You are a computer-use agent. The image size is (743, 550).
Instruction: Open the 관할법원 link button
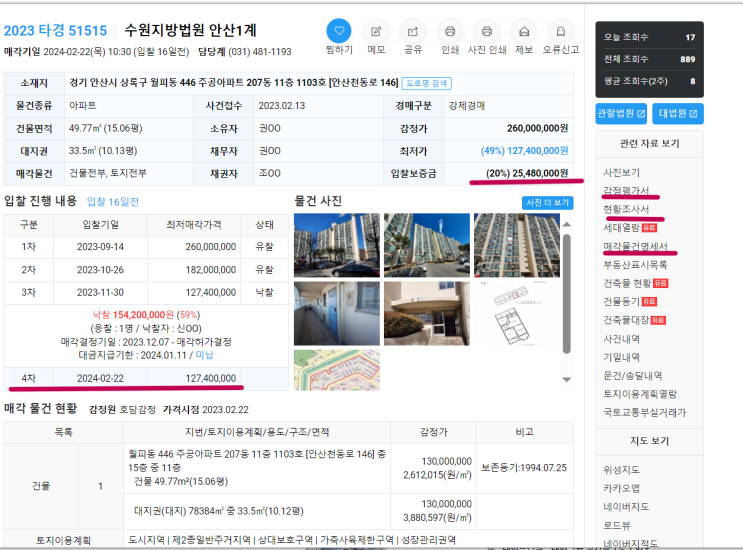(621, 114)
